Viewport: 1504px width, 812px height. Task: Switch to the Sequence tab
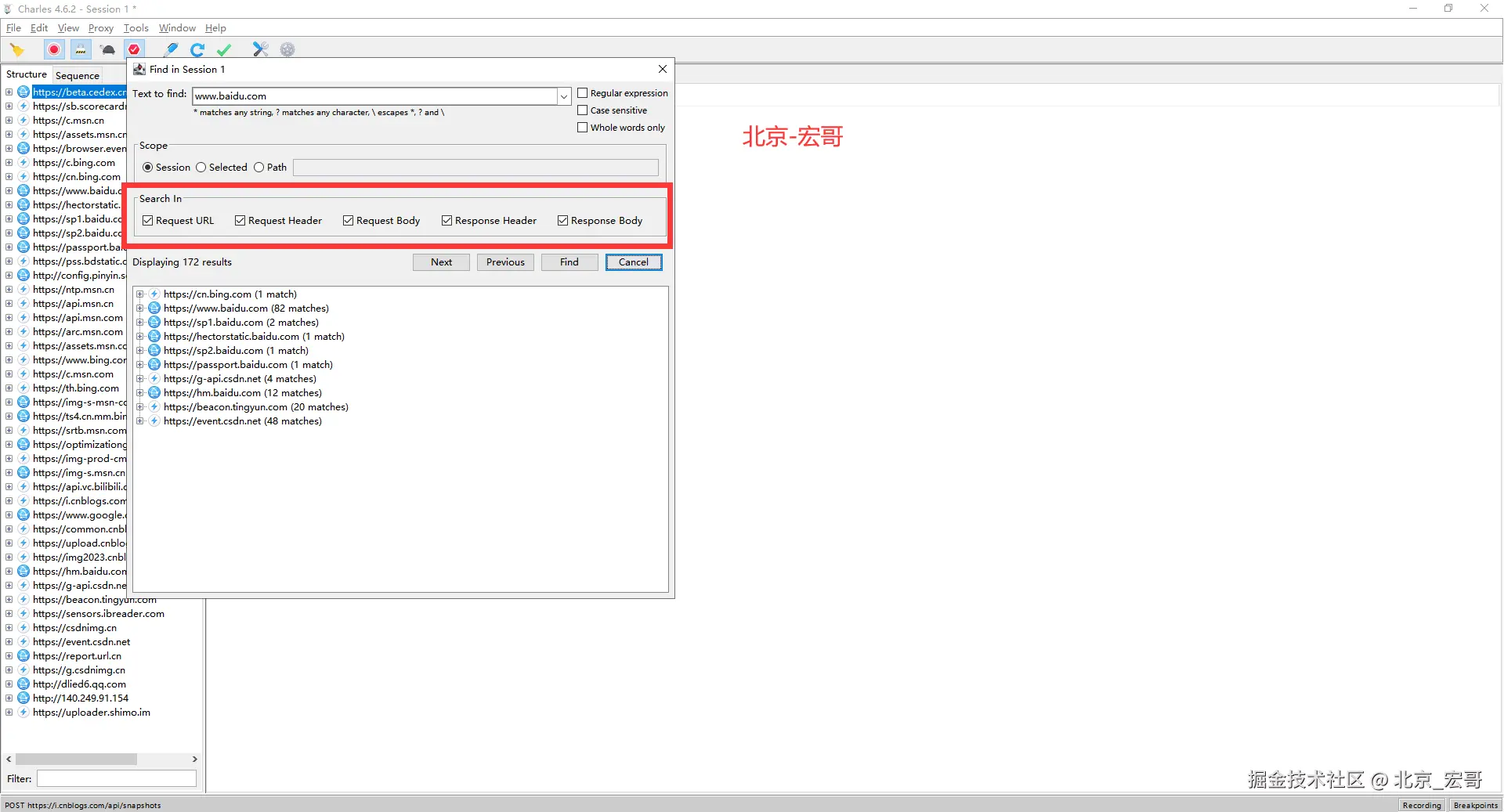pos(78,76)
